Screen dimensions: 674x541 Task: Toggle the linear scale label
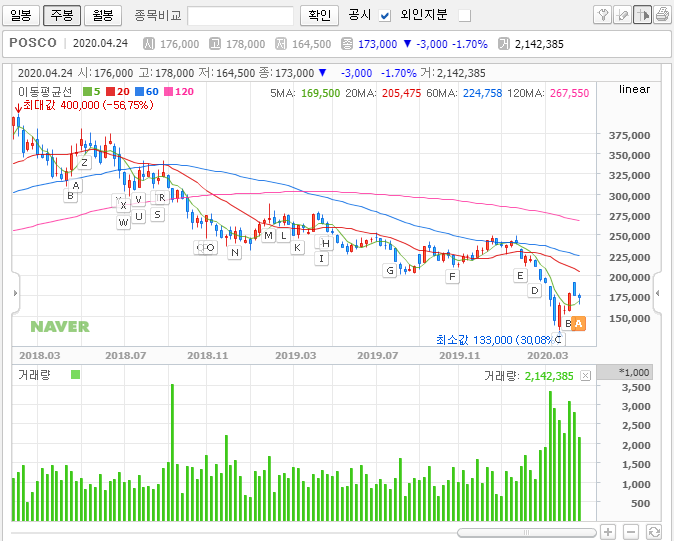click(x=634, y=89)
